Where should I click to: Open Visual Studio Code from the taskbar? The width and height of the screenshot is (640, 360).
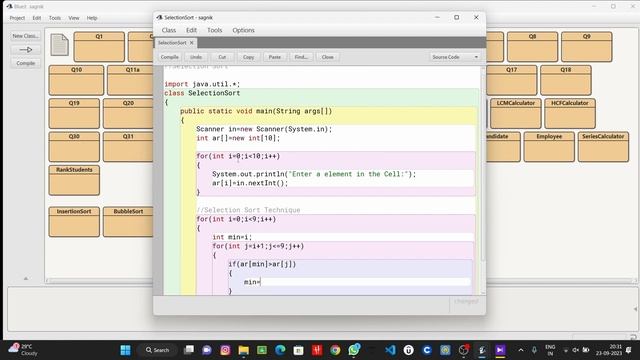pyautogui.click(x=390, y=350)
